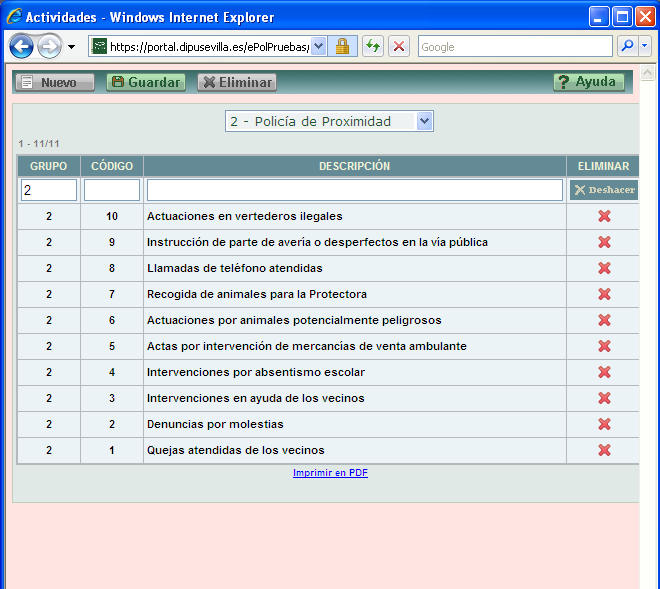The width and height of the screenshot is (660, 589).
Task: Click the Nuevo toolbar button
Action: pos(55,82)
